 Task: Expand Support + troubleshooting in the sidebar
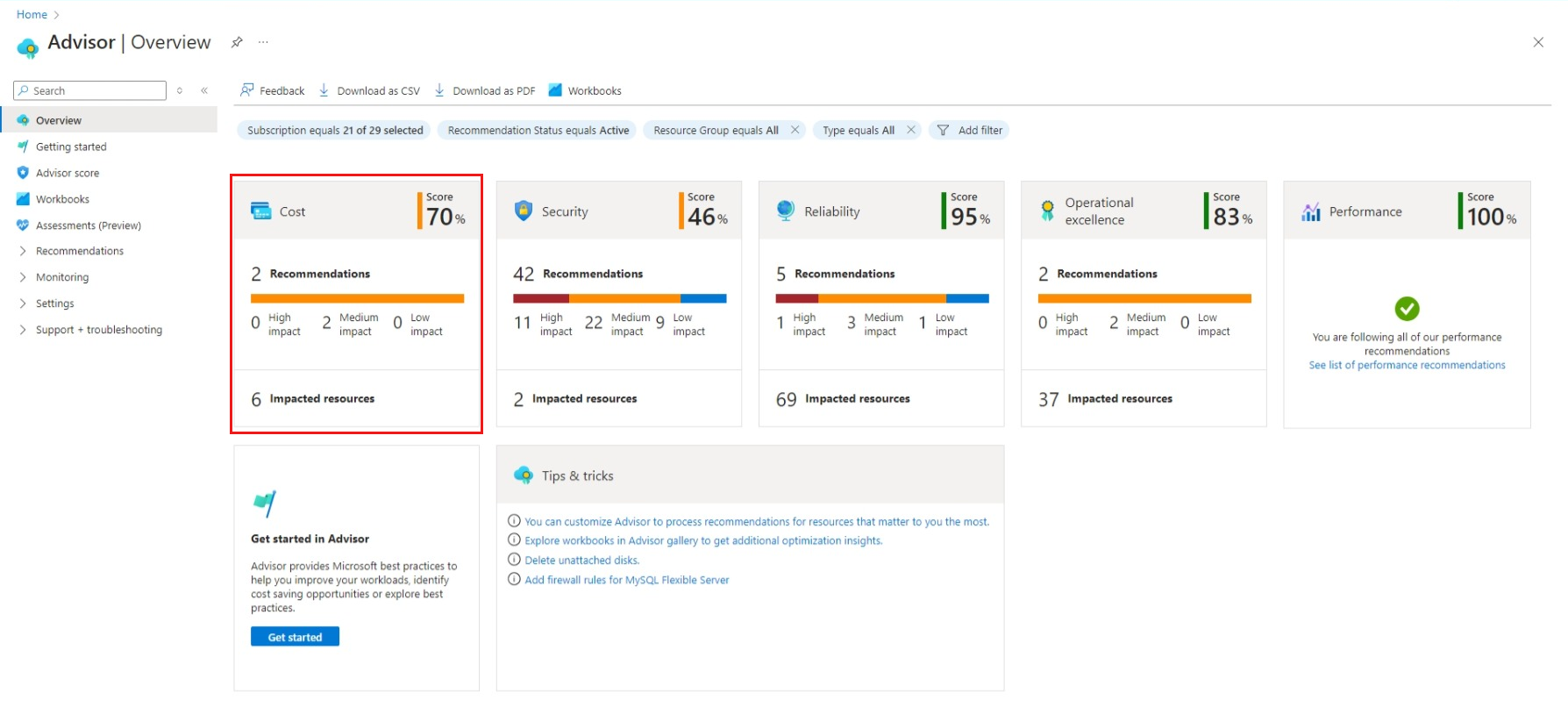pyautogui.click(x=23, y=330)
